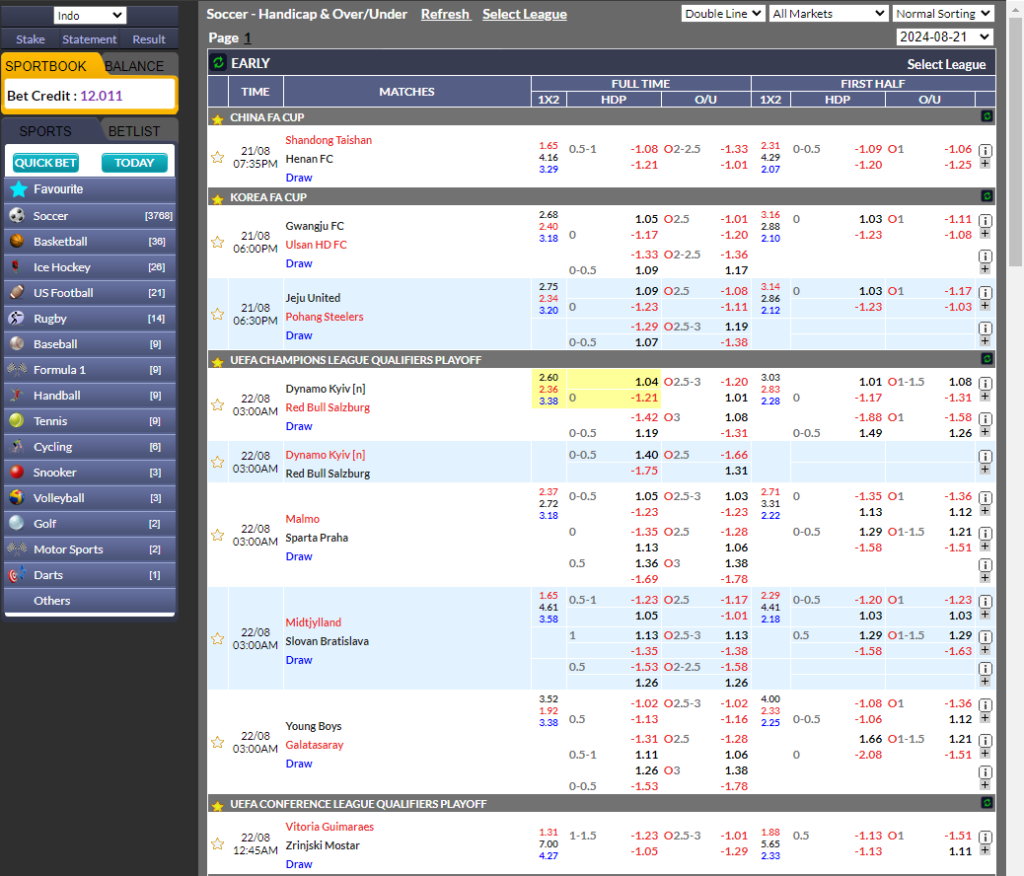Toggle favourite star for Malmo match
The width and height of the screenshot is (1024, 876).
coord(217,535)
